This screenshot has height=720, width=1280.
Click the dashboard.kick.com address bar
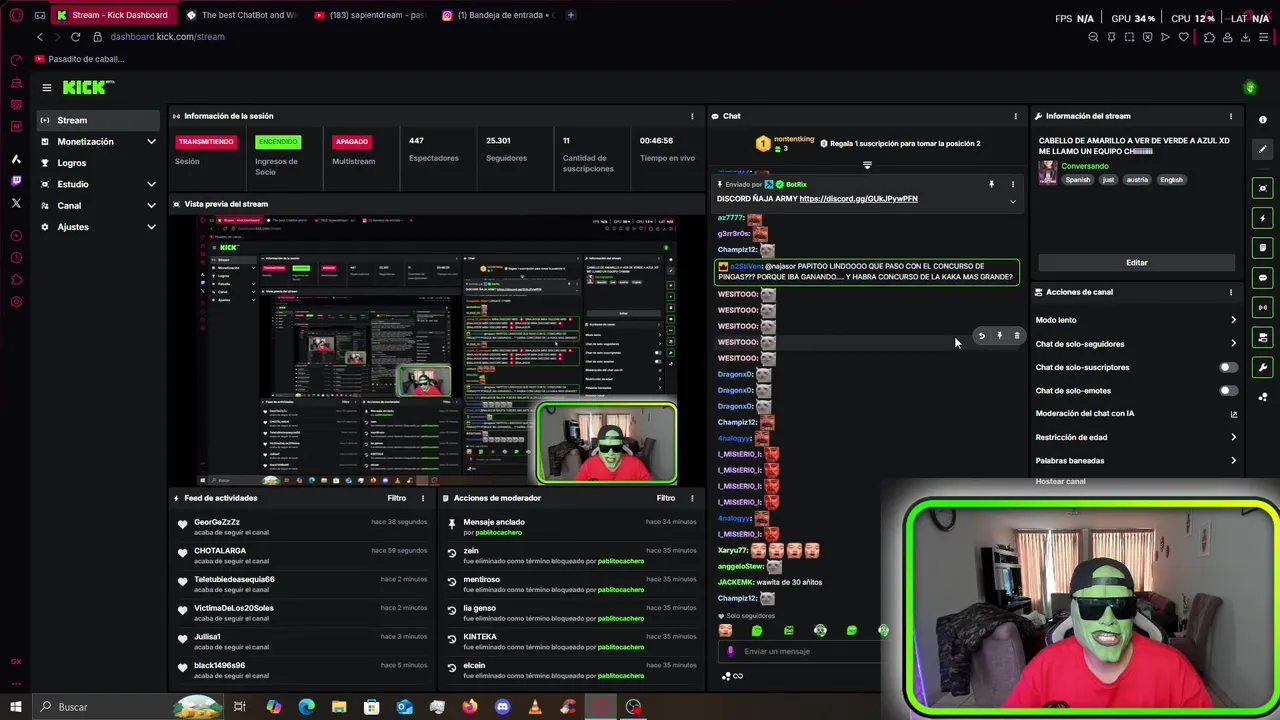tap(167, 37)
